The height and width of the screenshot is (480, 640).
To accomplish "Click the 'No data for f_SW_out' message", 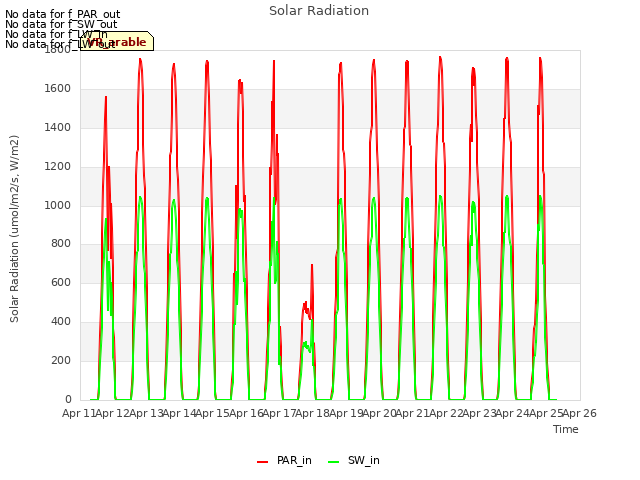I will 61,24.
